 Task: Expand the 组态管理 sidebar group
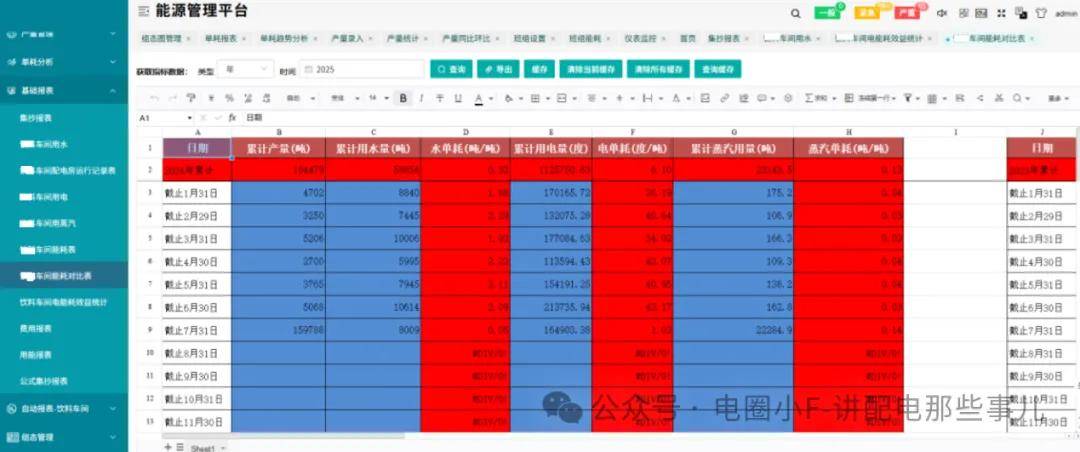click(63, 437)
